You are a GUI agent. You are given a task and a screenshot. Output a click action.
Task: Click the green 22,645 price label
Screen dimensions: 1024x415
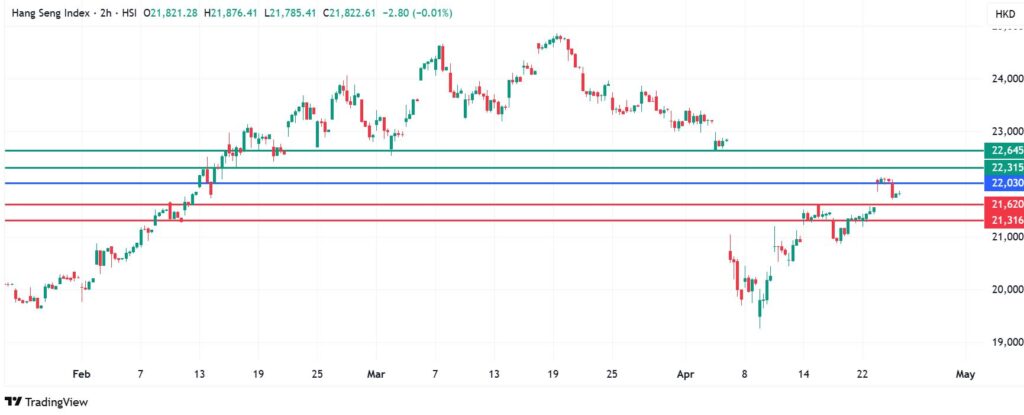click(1004, 150)
